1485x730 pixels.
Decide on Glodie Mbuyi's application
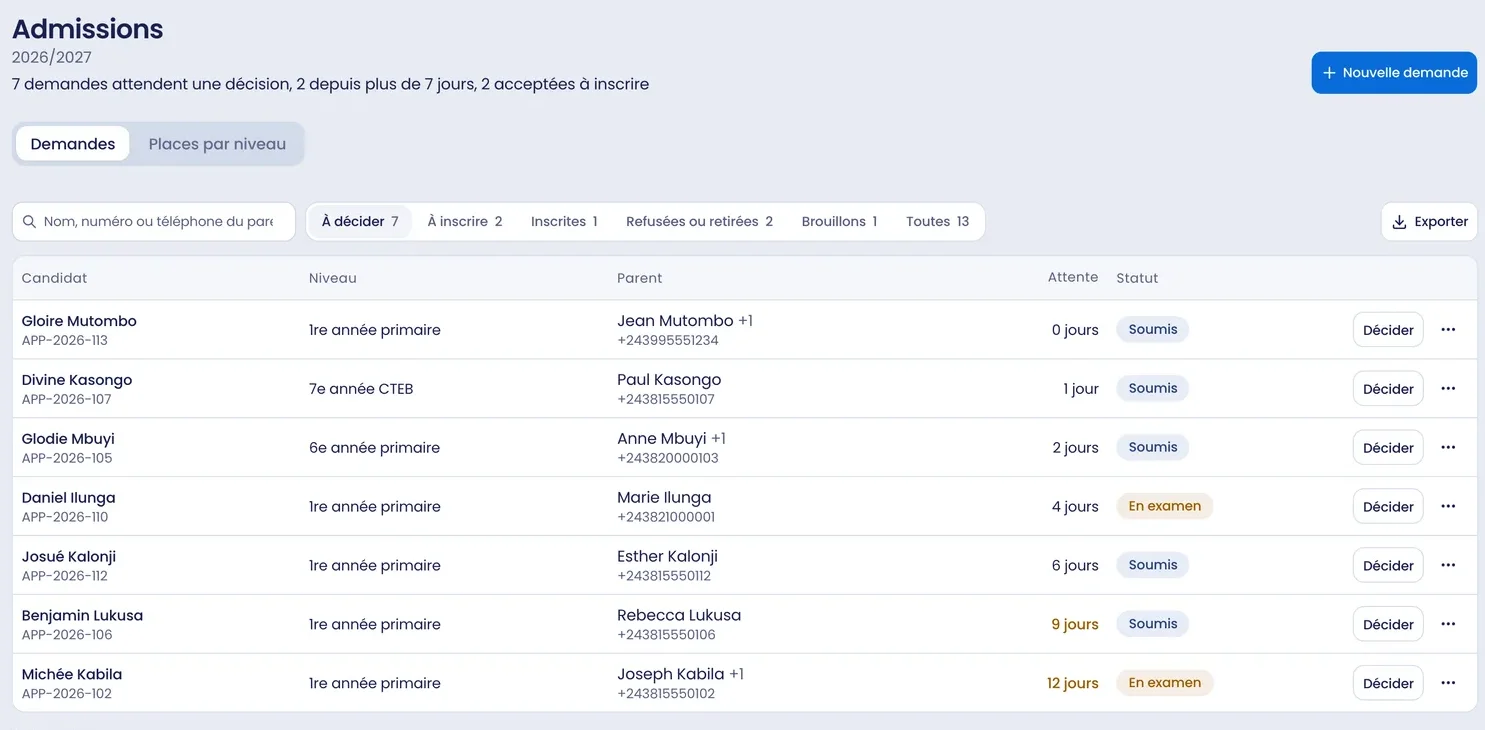point(1388,448)
